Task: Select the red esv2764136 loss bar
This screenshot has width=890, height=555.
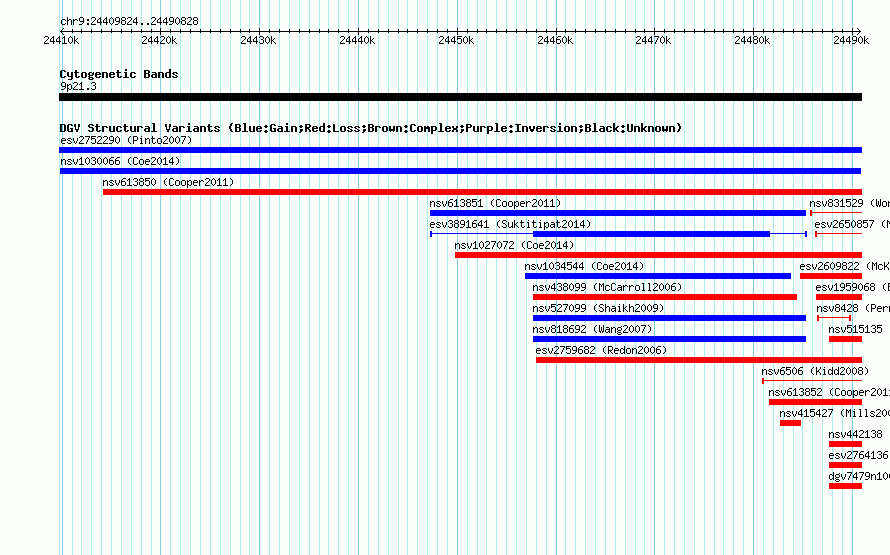Action: (x=845, y=465)
